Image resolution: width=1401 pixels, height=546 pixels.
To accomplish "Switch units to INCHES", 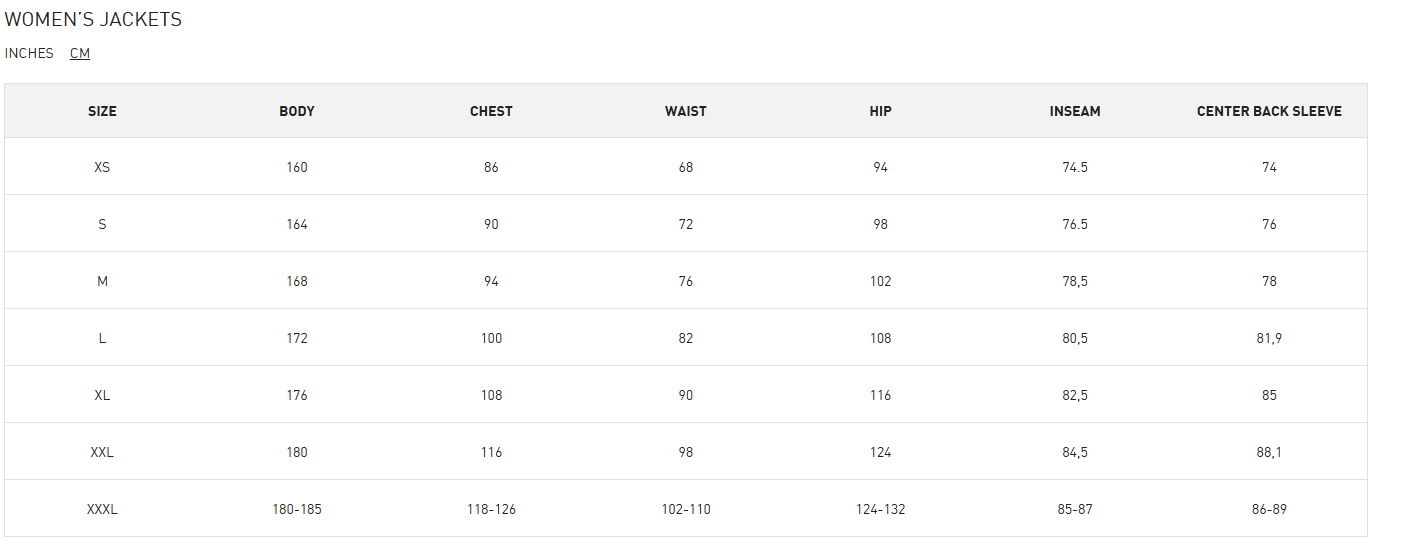I will pyautogui.click(x=29, y=54).
